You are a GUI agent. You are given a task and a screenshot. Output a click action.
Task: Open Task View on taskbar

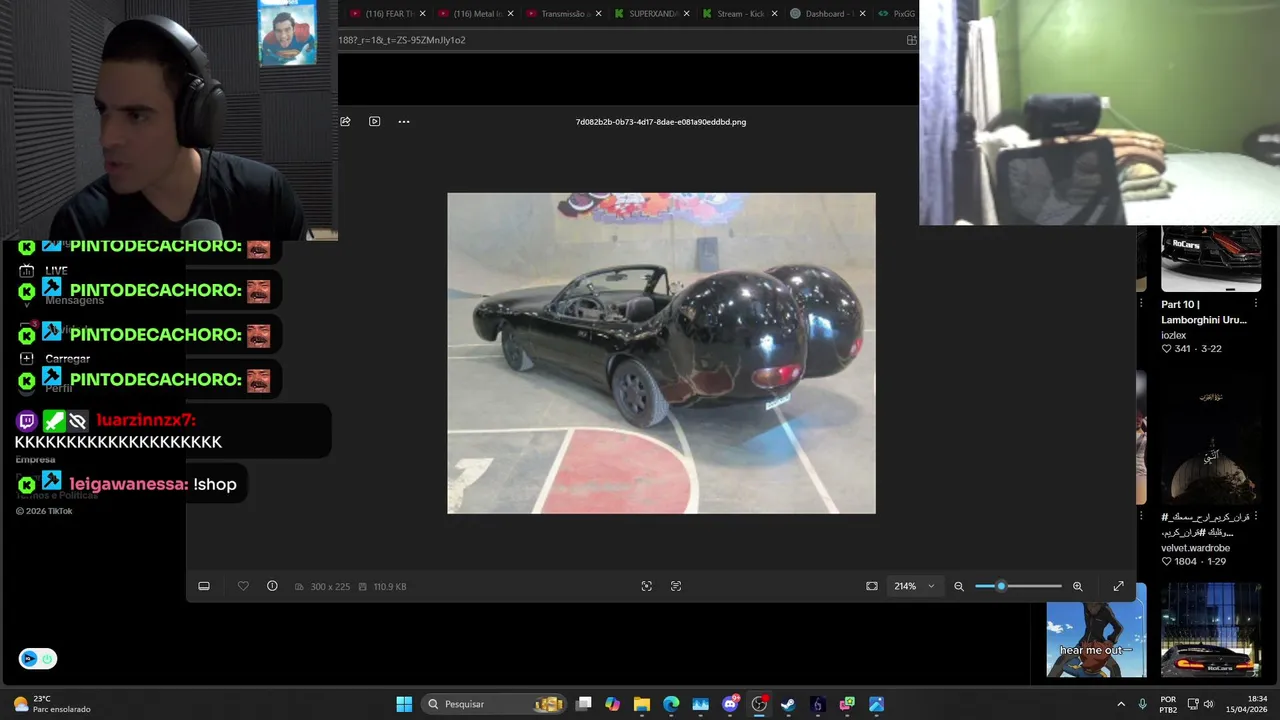click(x=584, y=704)
